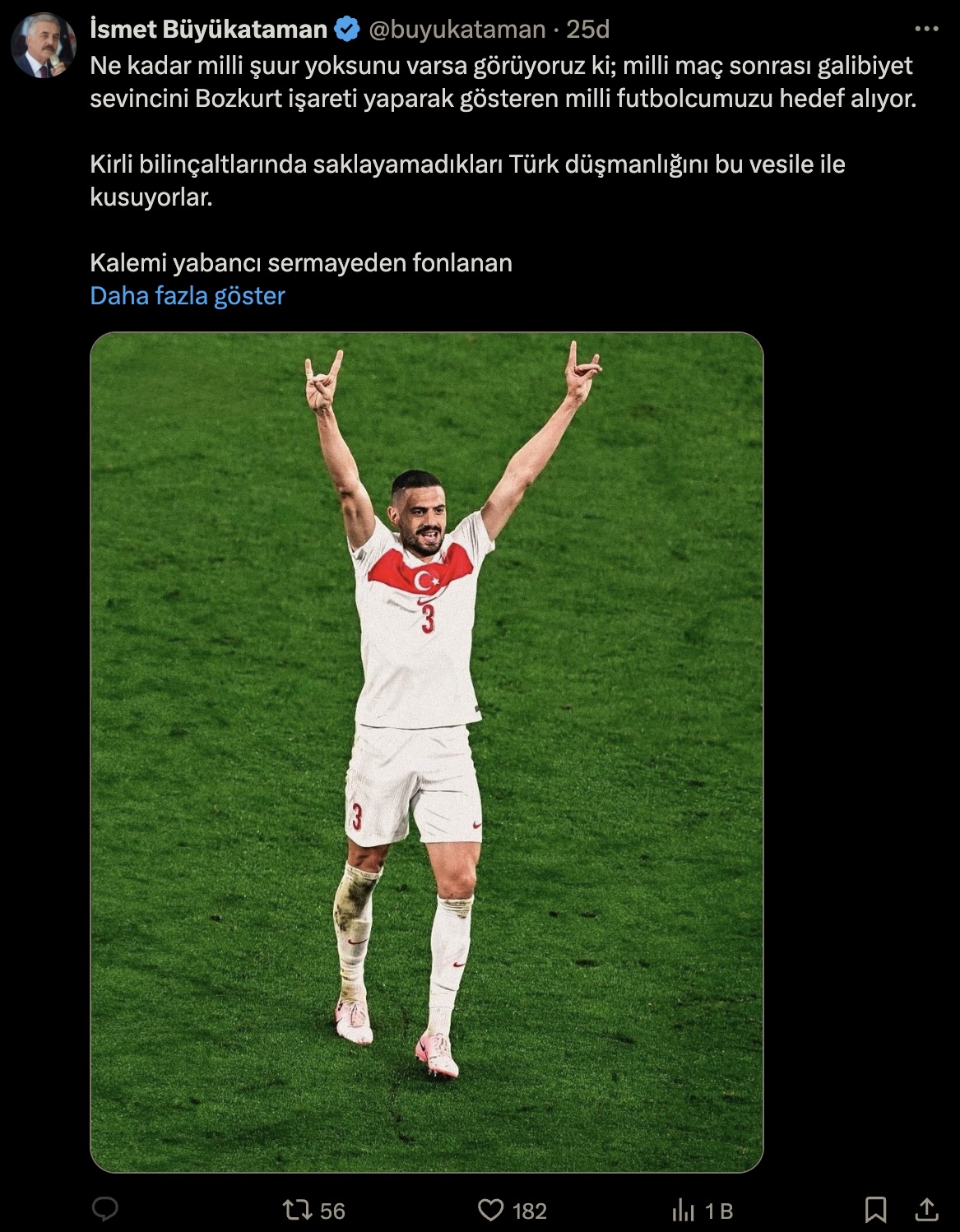This screenshot has height=1232, width=960.
Task: Open the @buyukataman handle link
Action: 457,30
